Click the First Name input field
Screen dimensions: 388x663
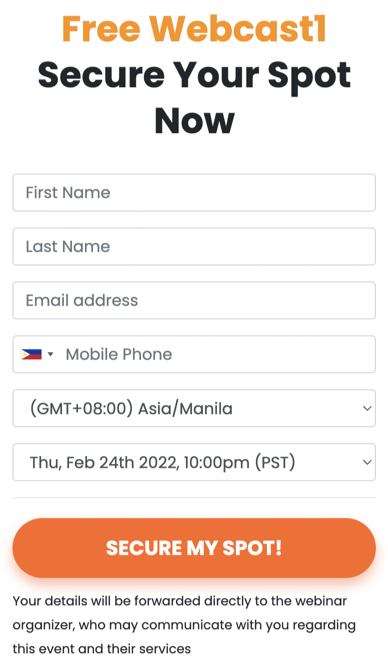pyautogui.click(x=194, y=192)
